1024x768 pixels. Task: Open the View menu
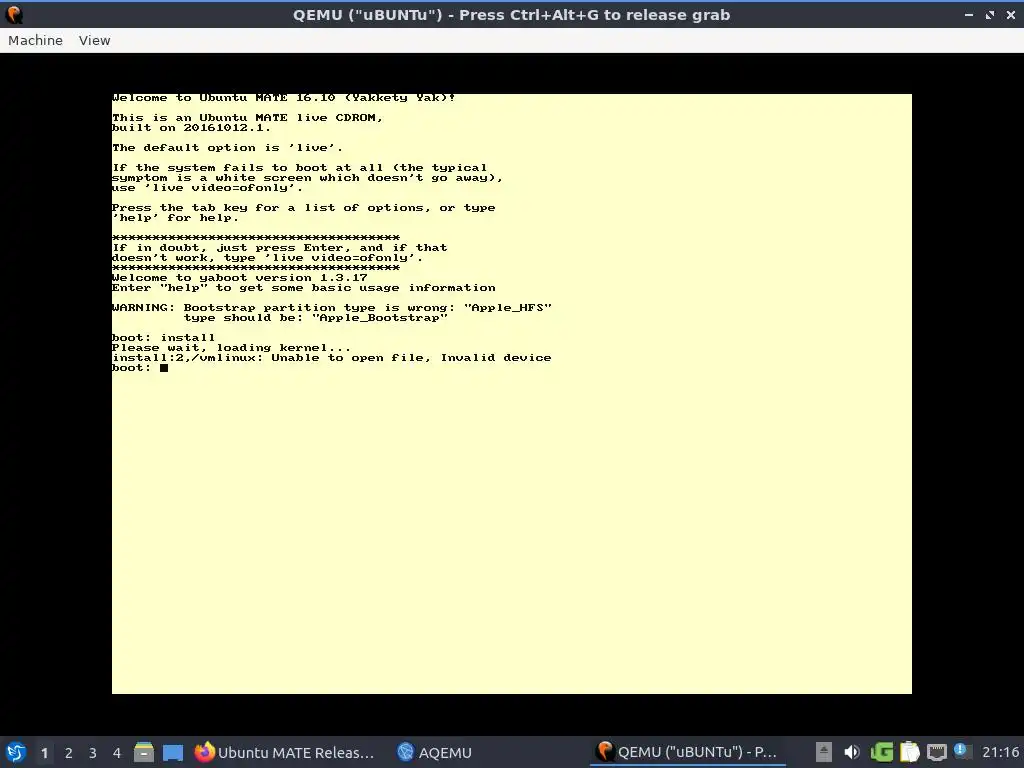(x=95, y=40)
